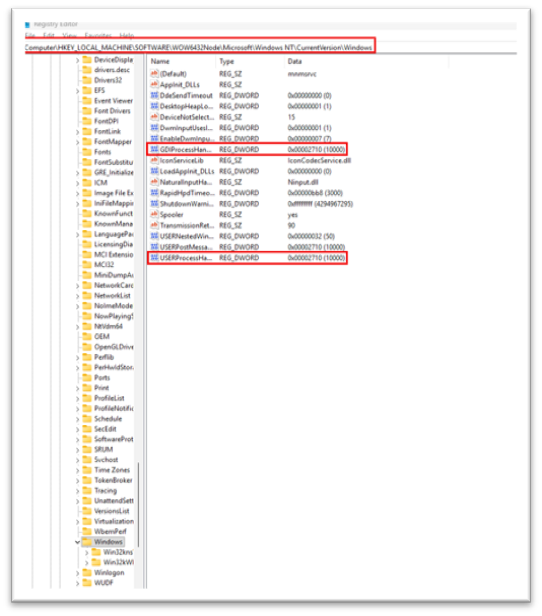Image resolution: width=542 pixels, height=616 pixels.
Task: Click the mnmsrvc default data value
Action: click(x=302, y=74)
